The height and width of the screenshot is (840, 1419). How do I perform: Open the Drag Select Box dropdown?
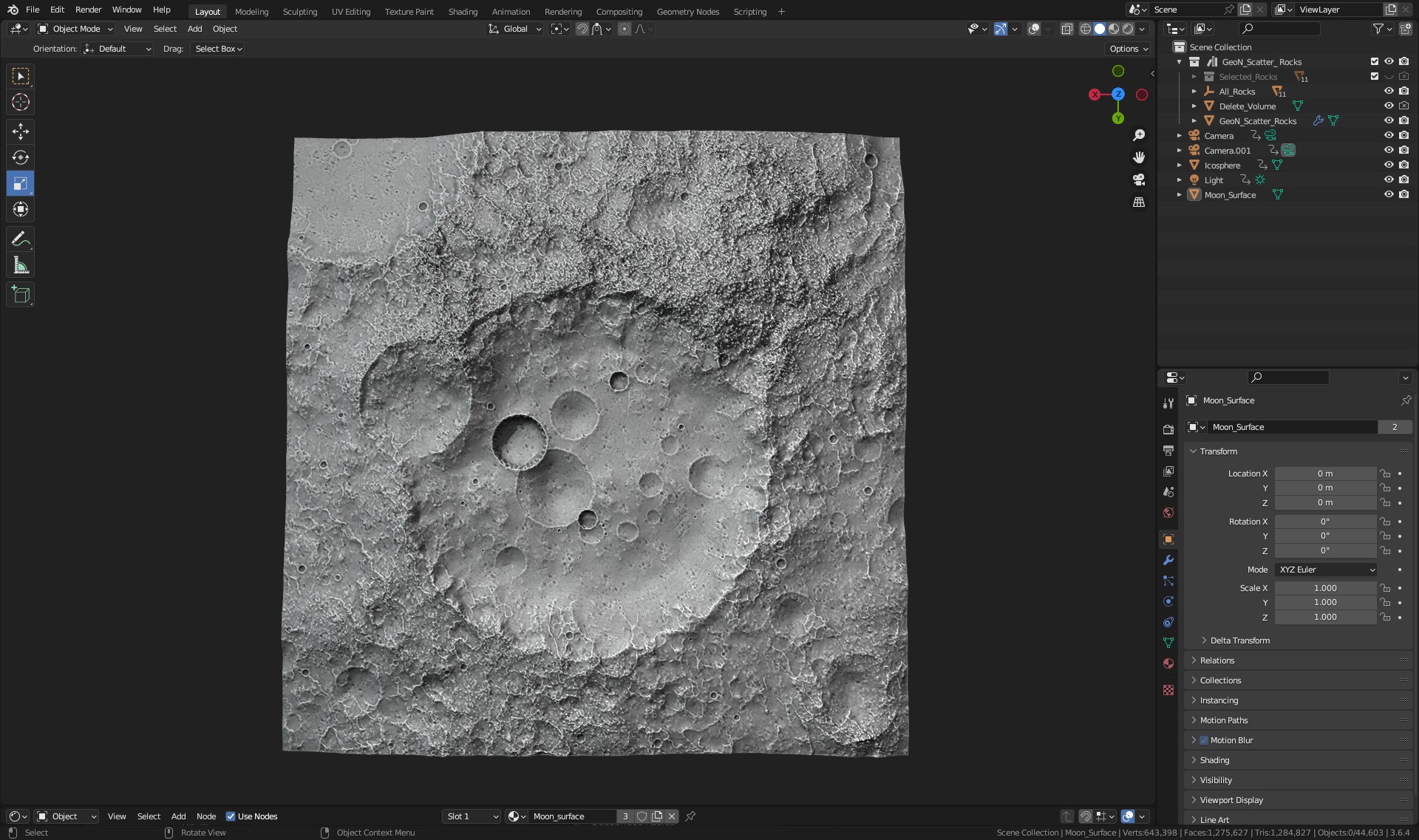[218, 49]
